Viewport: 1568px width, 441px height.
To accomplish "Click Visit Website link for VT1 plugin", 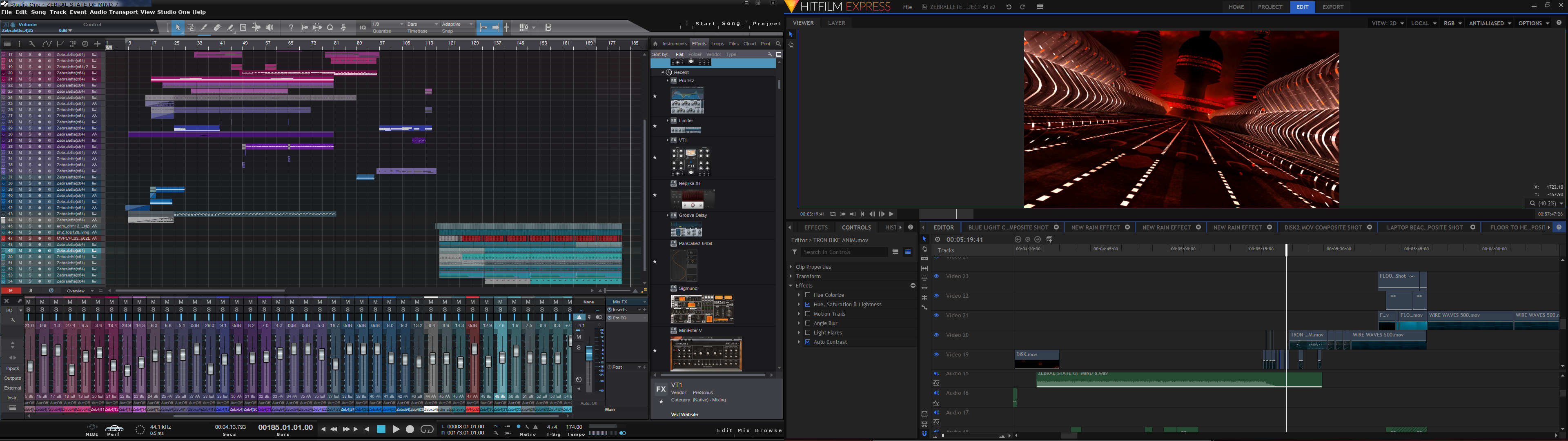I will point(684,415).
